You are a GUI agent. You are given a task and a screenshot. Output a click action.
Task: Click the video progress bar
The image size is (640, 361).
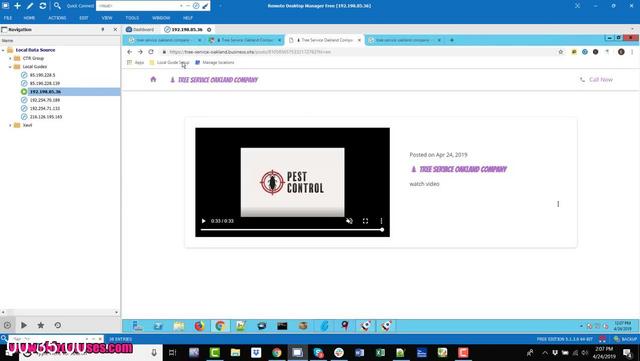(x=292, y=230)
